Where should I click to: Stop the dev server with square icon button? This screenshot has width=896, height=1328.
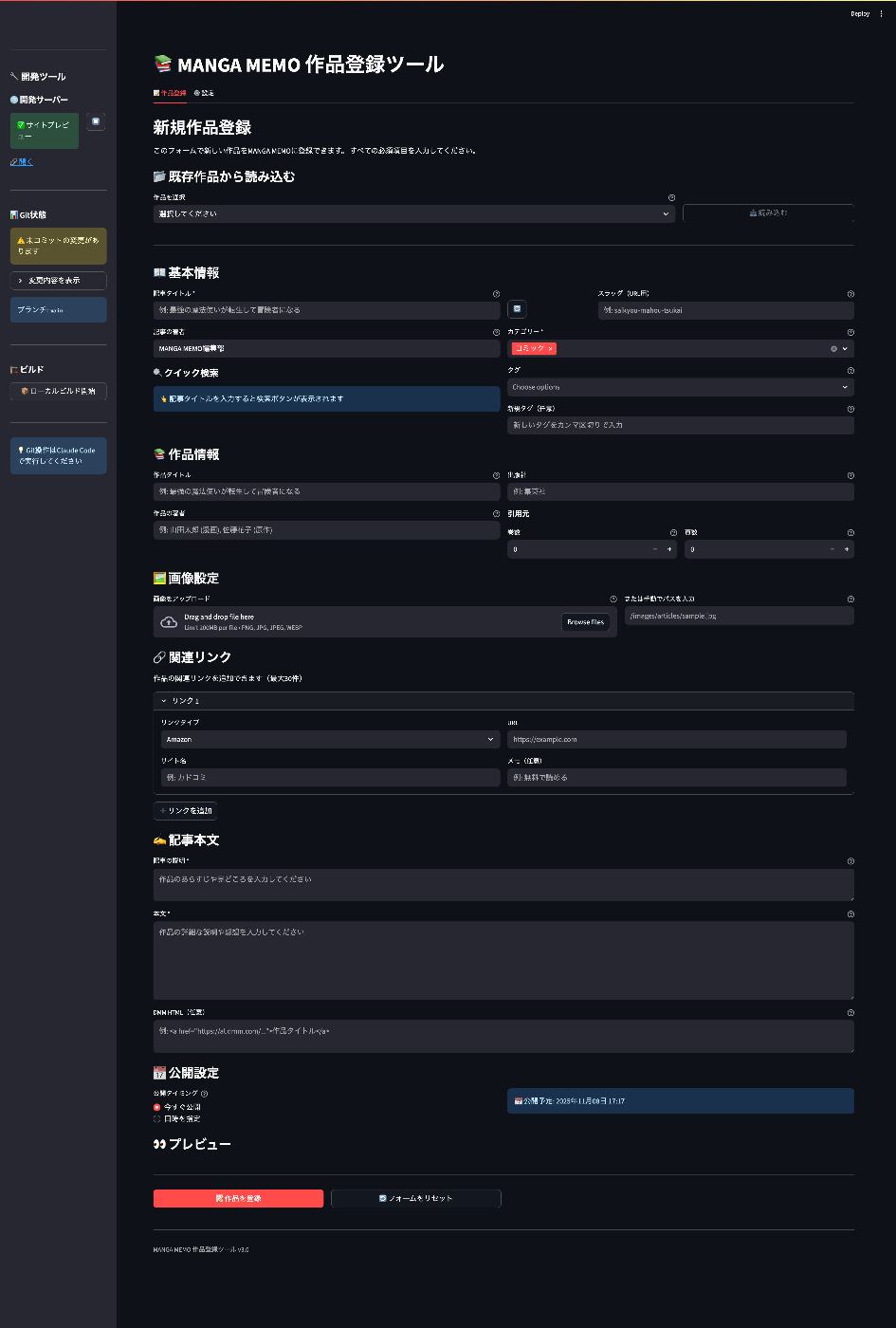[x=96, y=121]
